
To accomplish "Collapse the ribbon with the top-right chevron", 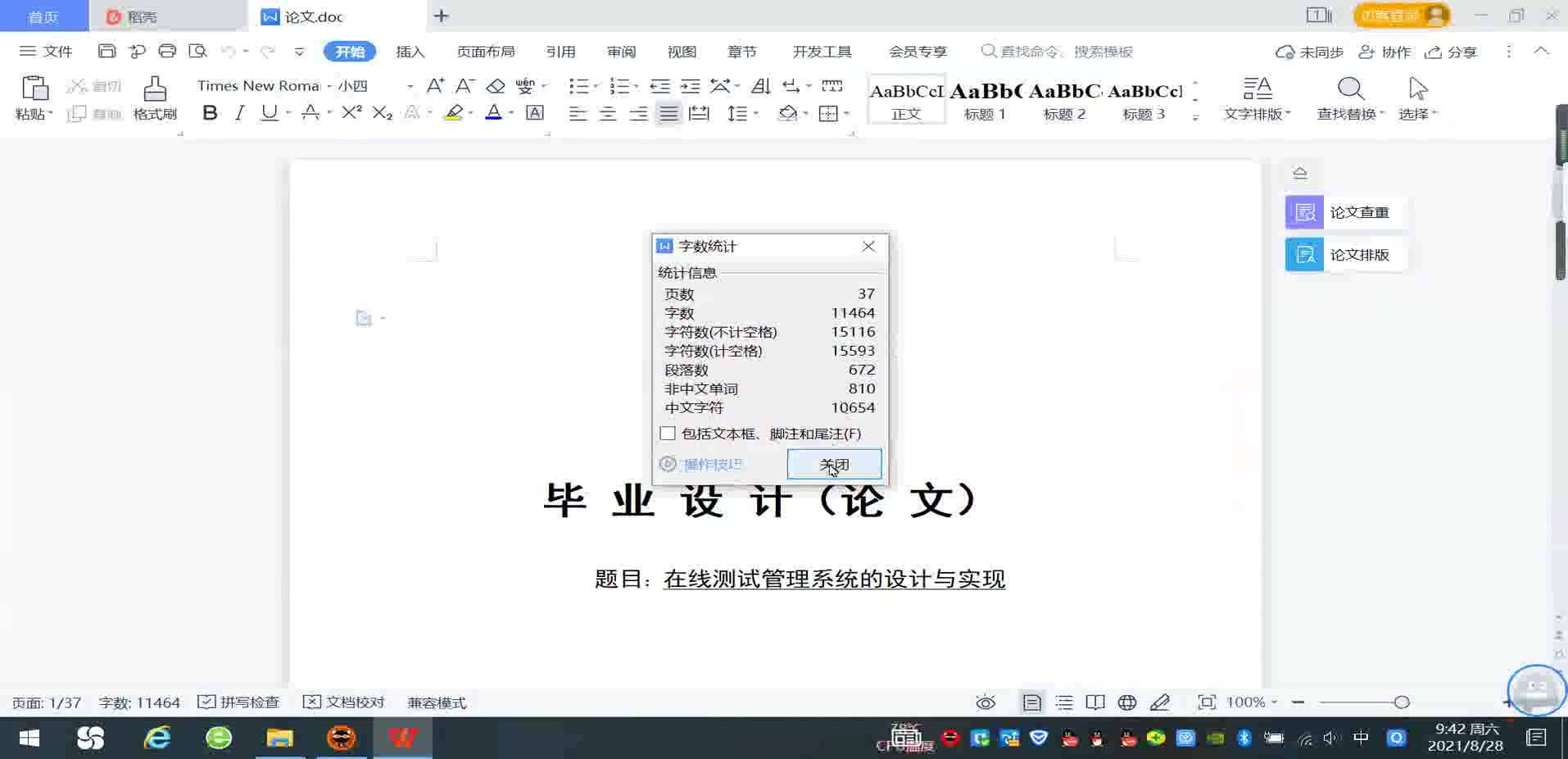I will [x=1541, y=51].
